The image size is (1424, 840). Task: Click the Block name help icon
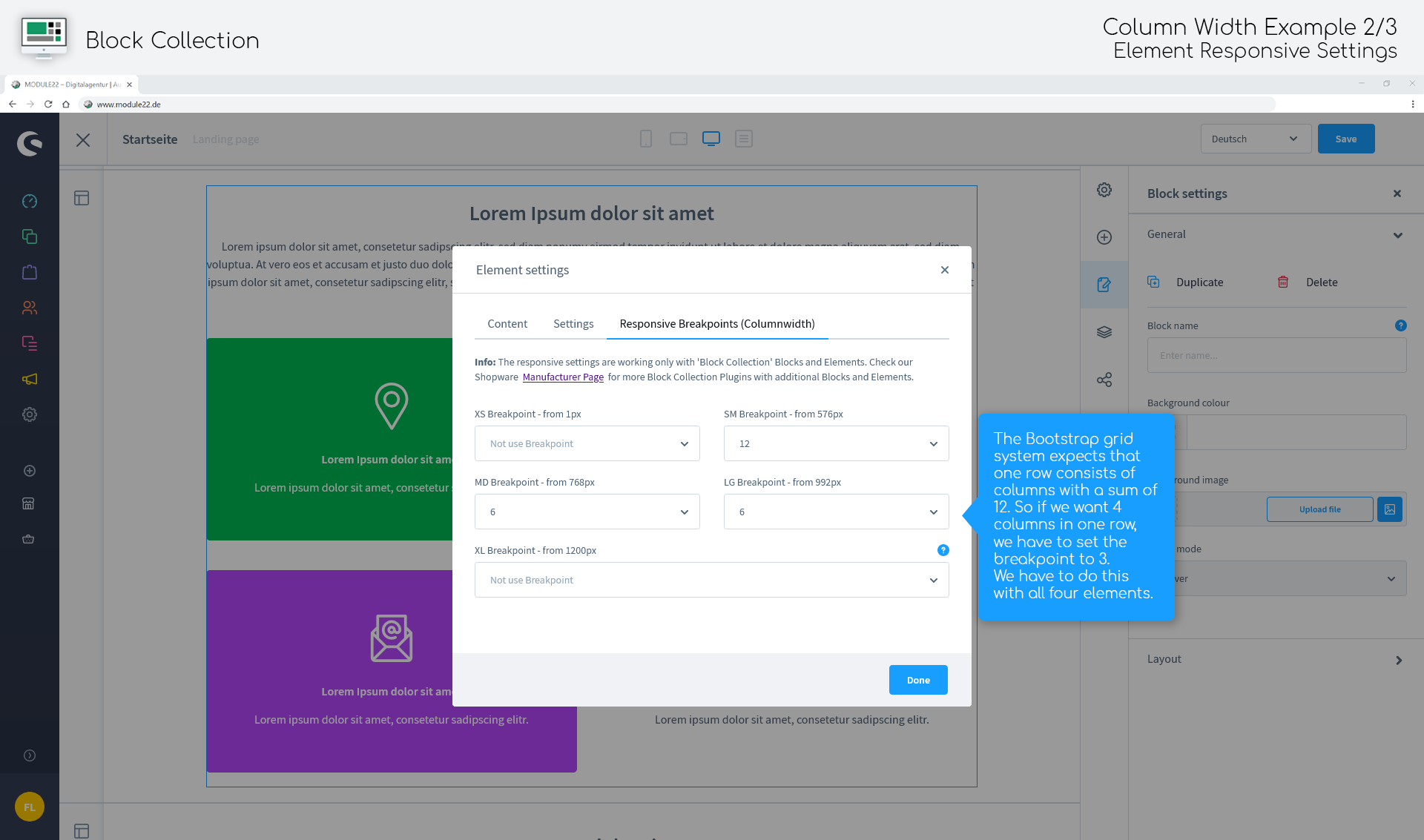pos(1400,325)
